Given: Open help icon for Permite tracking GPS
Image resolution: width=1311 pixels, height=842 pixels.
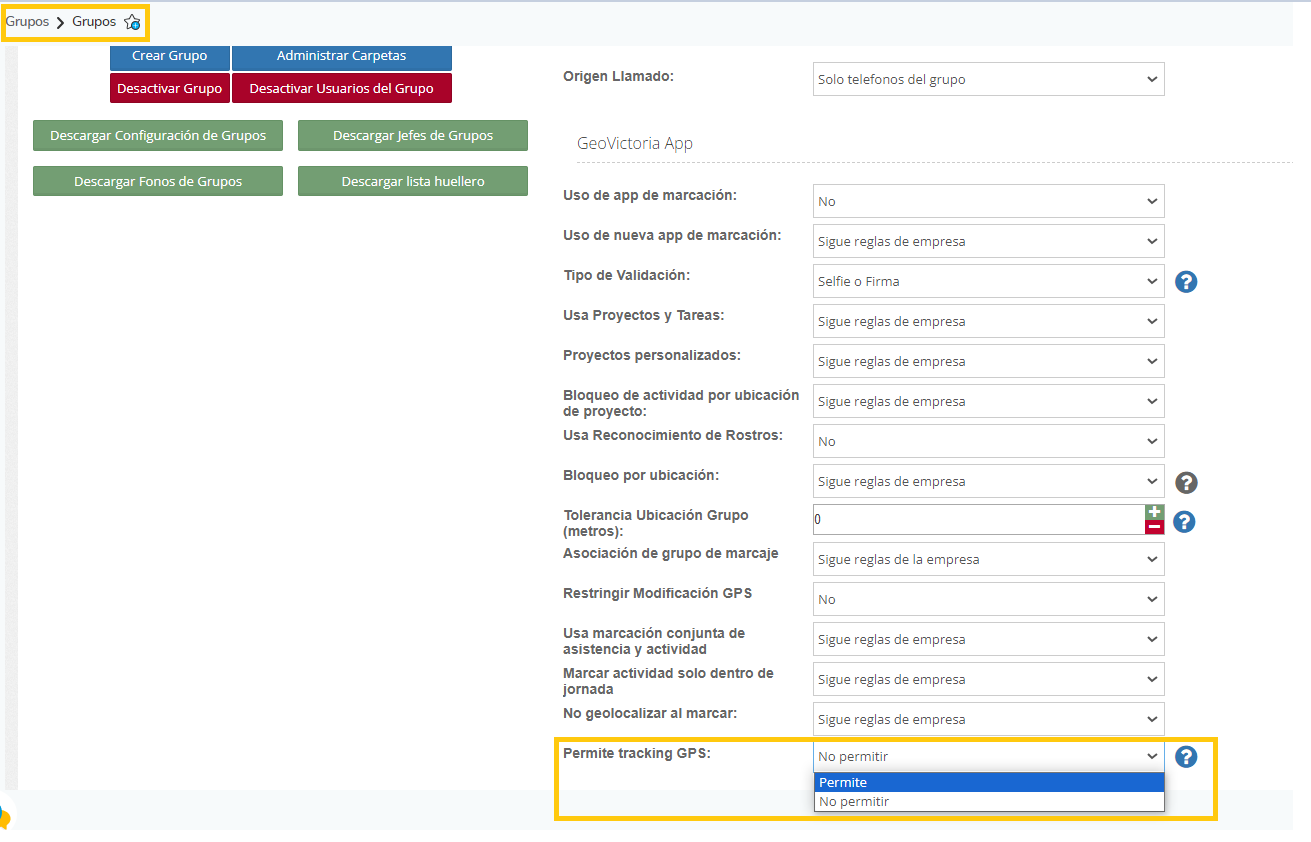Looking at the screenshot, I should point(1185,757).
